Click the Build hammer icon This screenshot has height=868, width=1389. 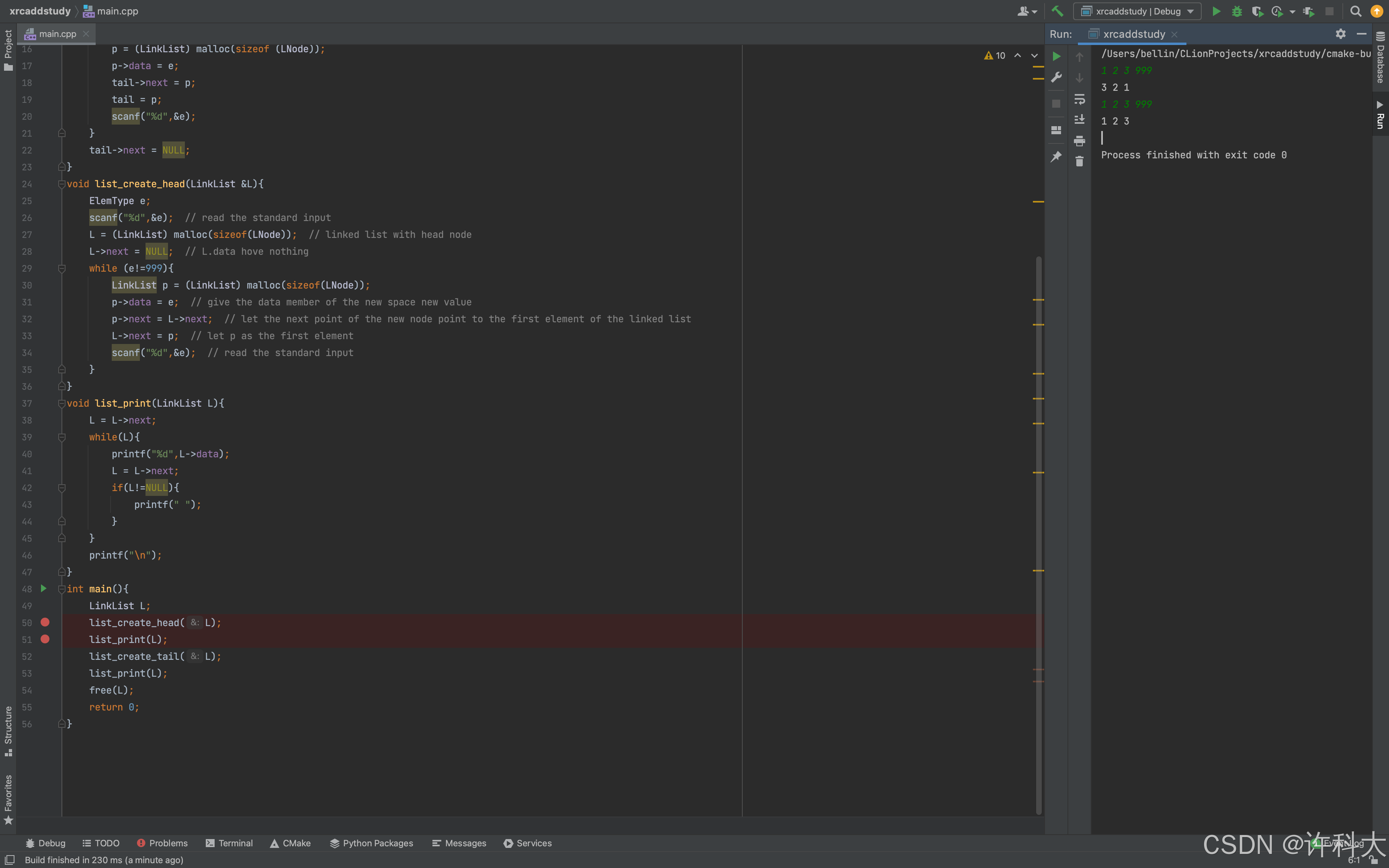pos(1057,11)
